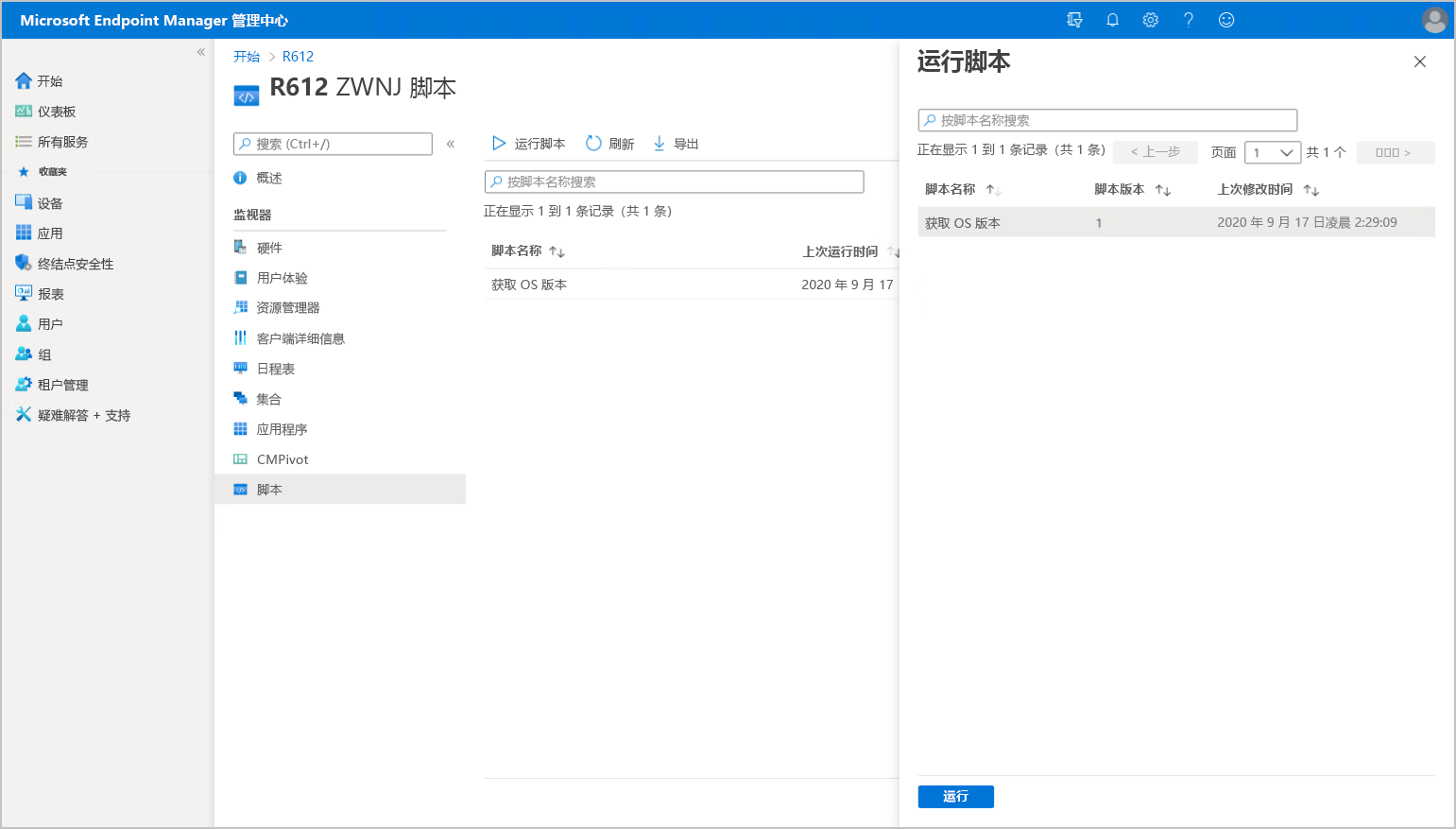Collapse the device resource menu
1456x829 pixels.
[451, 144]
